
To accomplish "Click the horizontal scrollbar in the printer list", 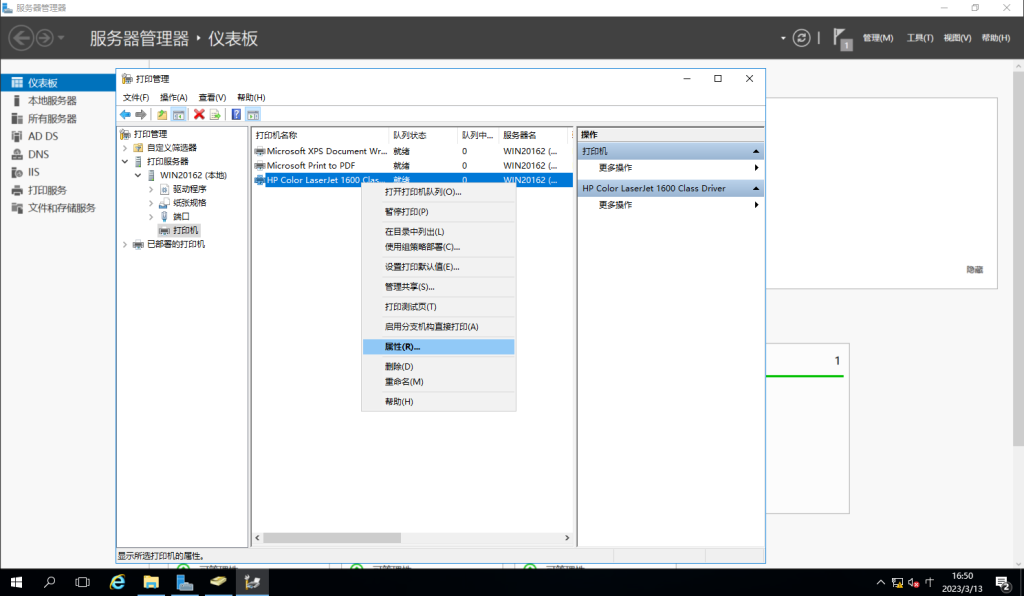I will (x=332, y=538).
